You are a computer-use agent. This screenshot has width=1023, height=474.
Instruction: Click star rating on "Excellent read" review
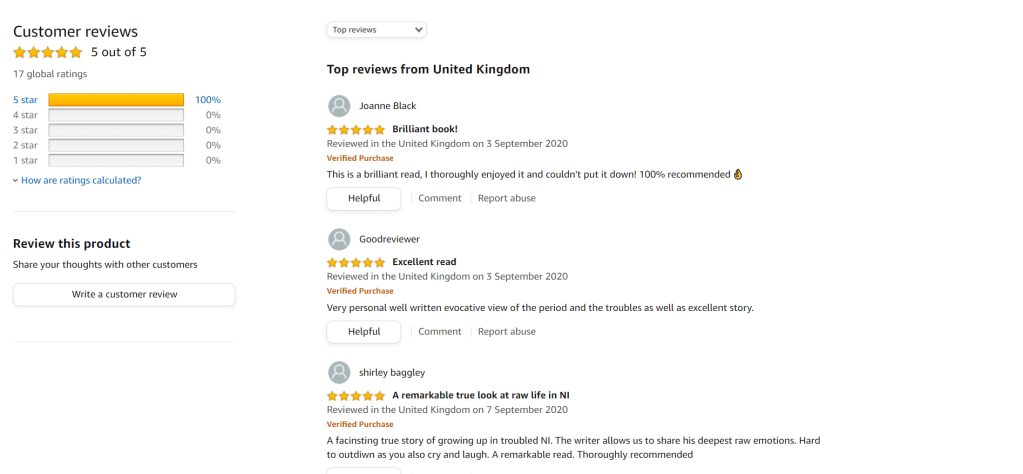[x=356, y=262]
